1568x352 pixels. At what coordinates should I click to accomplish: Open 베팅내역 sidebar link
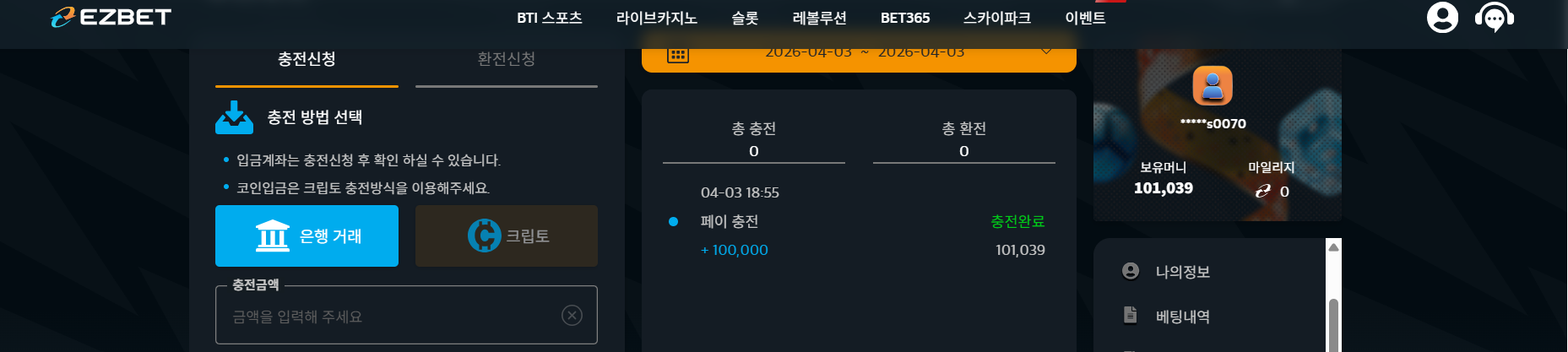[1182, 317]
